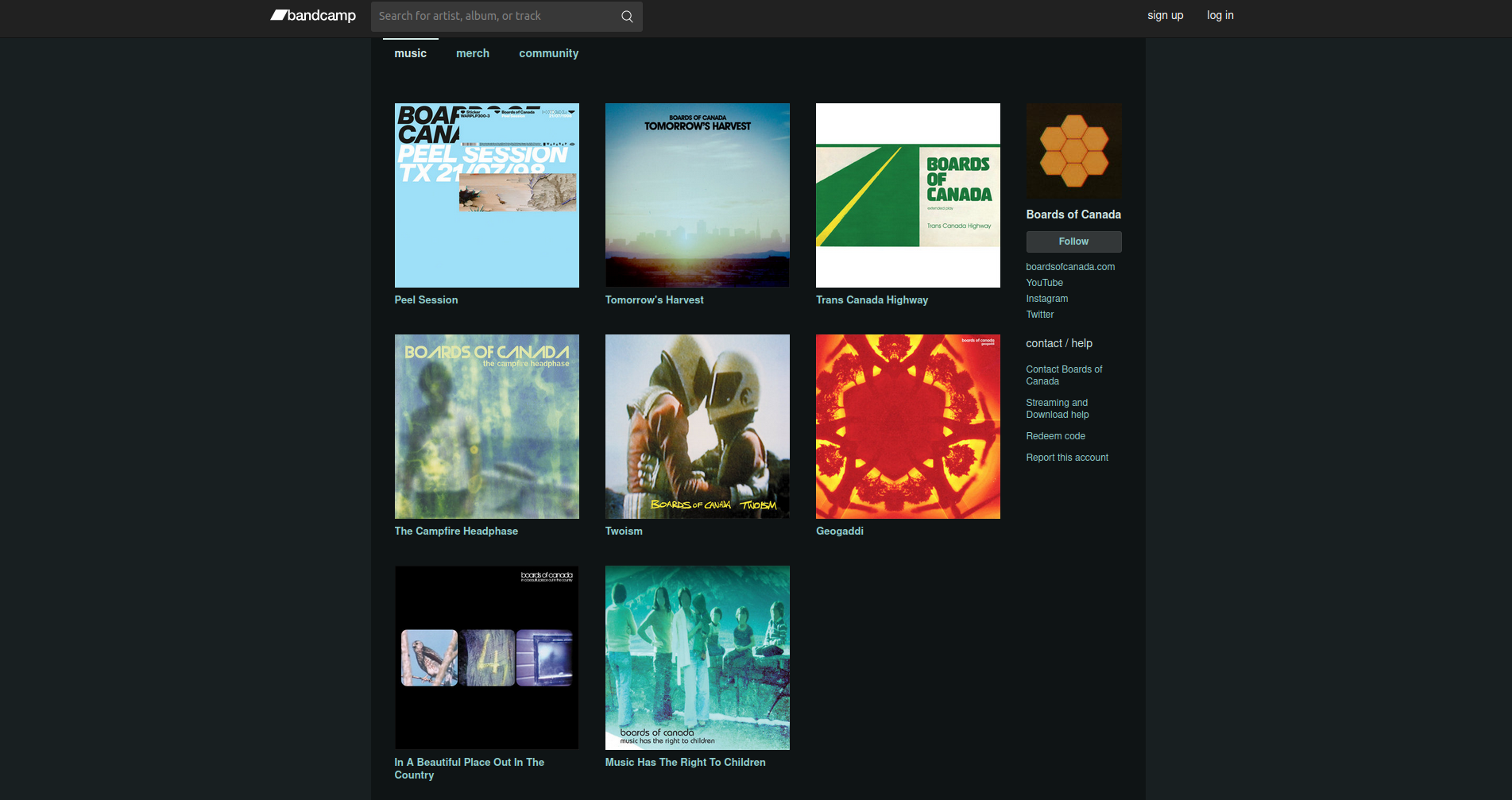Image resolution: width=1512 pixels, height=800 pixels.
Task: Open the Twoism album cover
Action: pos(698,427)
